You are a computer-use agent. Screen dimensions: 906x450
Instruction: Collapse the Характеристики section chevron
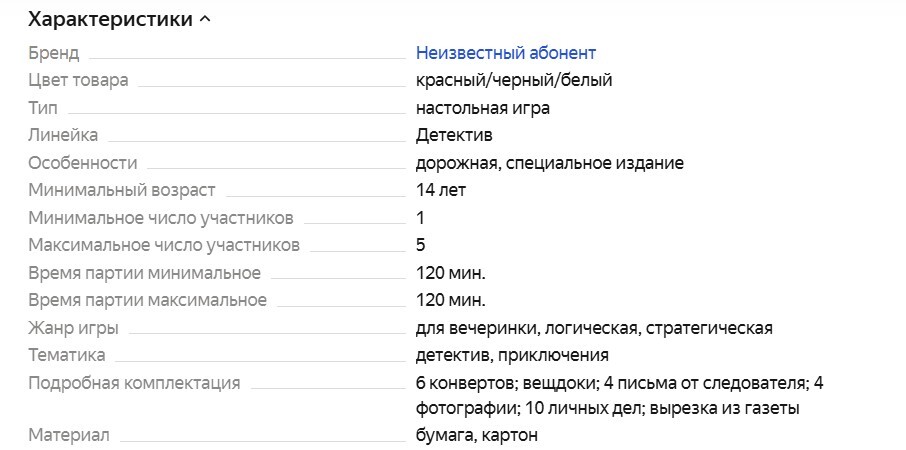tap(205, 19)
